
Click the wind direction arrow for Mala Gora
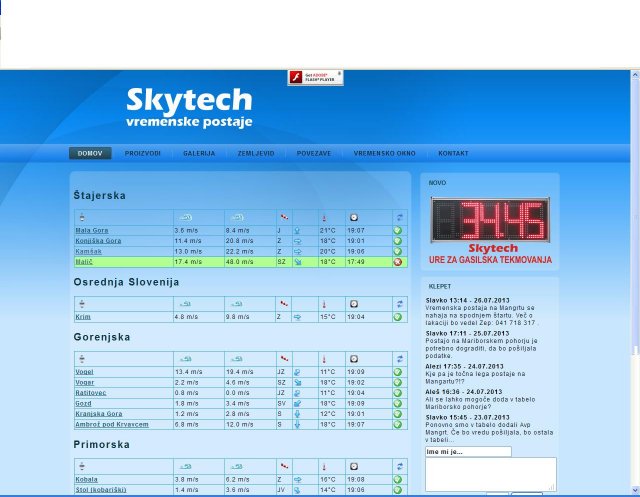coord(297,231)
